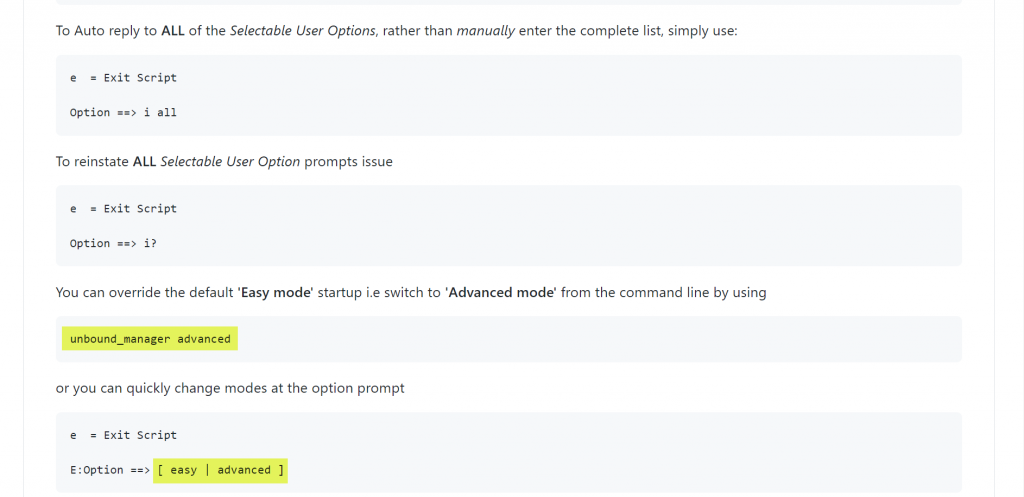Click bold 'Easy mode' text

[x=276, y=293]
